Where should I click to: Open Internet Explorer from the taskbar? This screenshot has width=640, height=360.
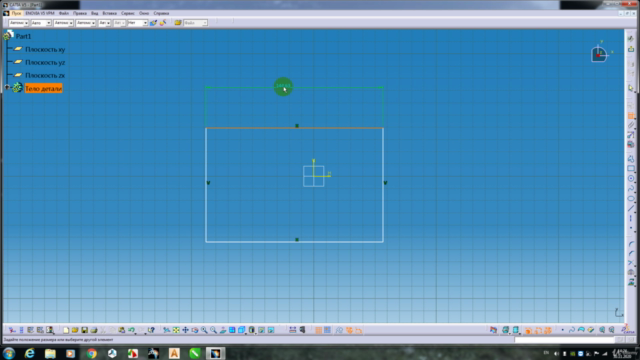pos(29,353)
